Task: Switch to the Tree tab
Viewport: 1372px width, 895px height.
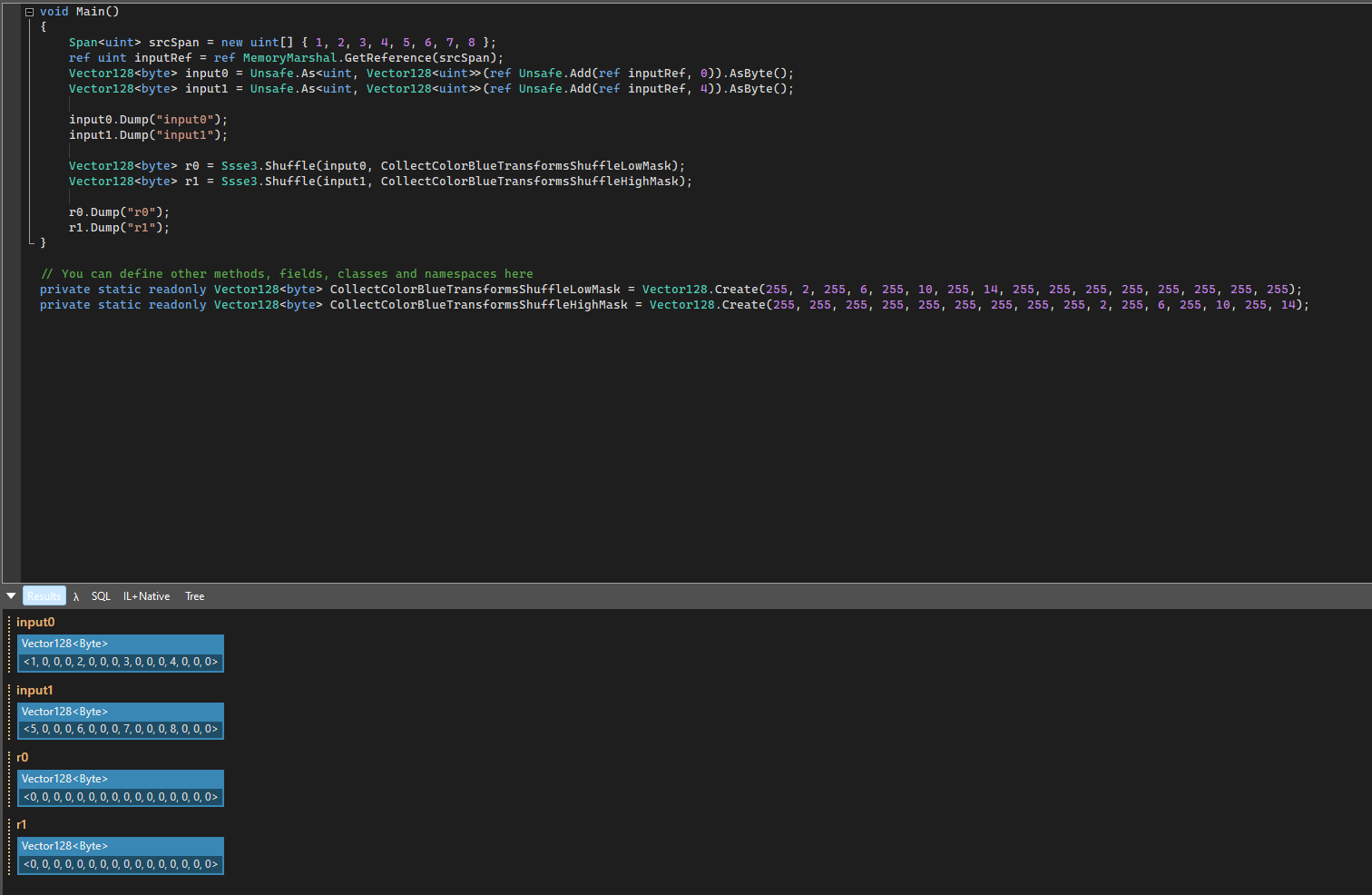Action: (194, 596)
